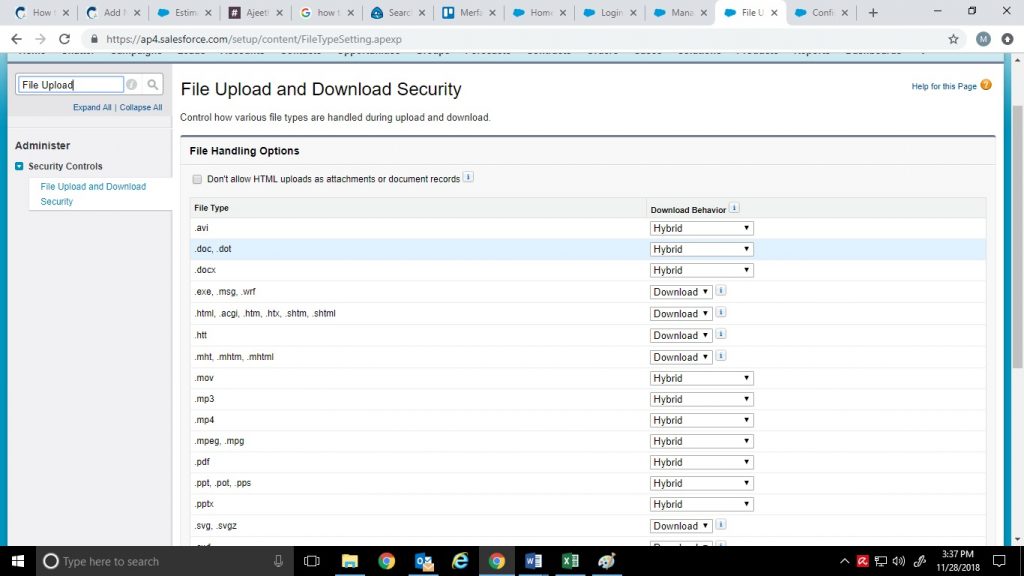Screen dimensions: 1024x576
Task: Click the browser page refresh icon
Action: (63, 39)
